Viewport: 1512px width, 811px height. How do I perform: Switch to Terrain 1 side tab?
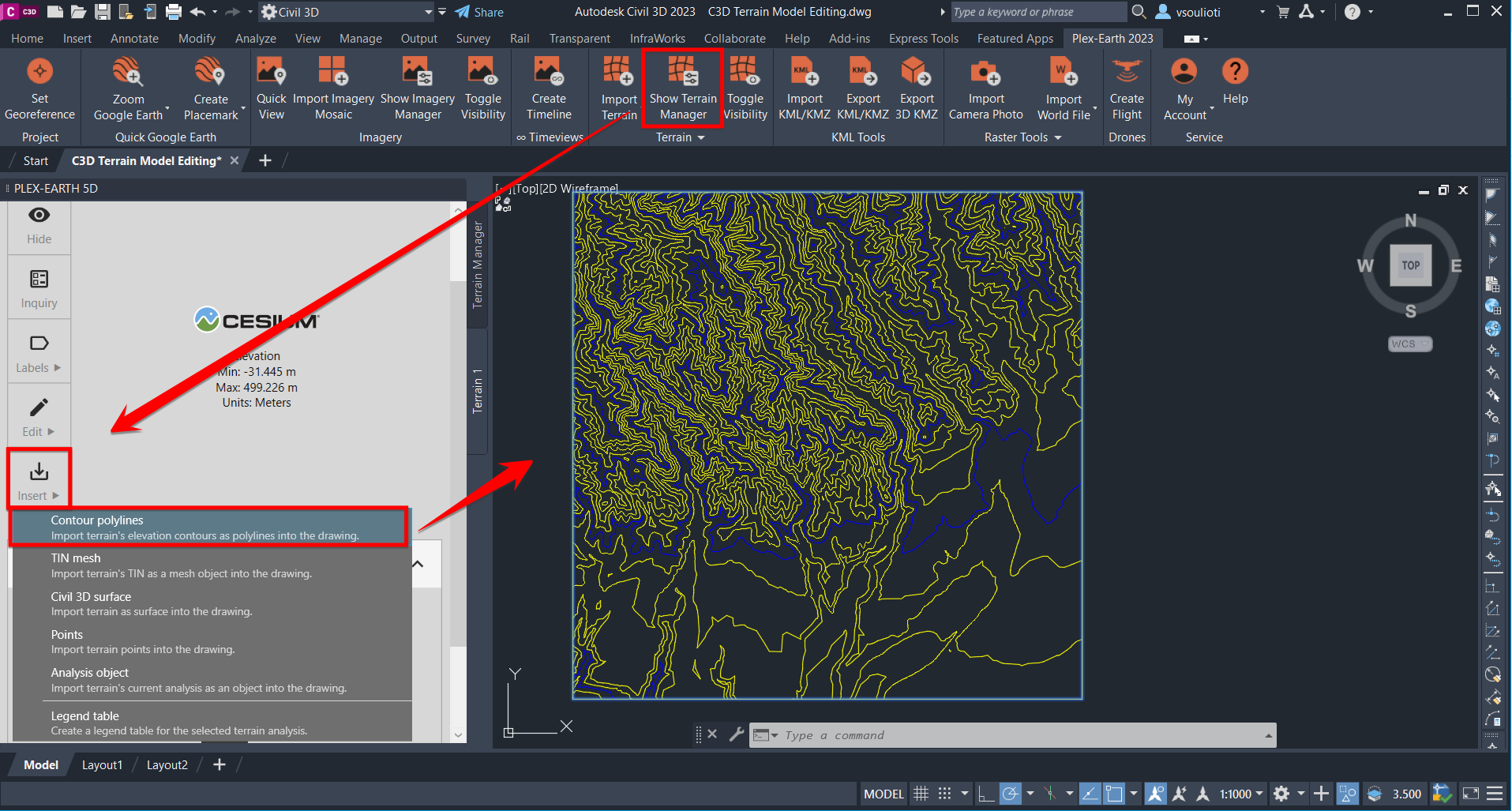477,391
